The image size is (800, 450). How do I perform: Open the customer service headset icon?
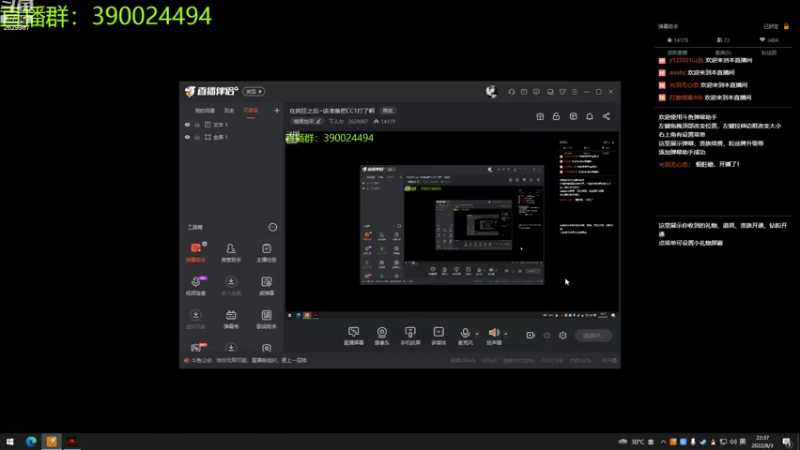point(511,92)
